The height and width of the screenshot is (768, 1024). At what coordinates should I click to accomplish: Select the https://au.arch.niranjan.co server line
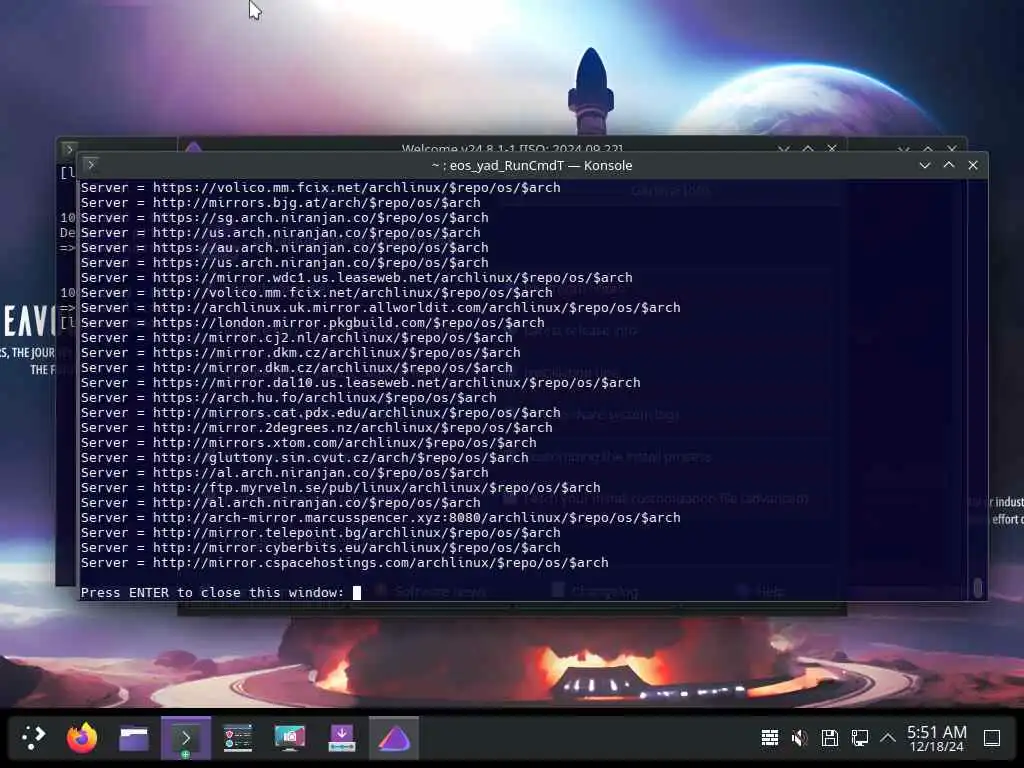(285, 248)
